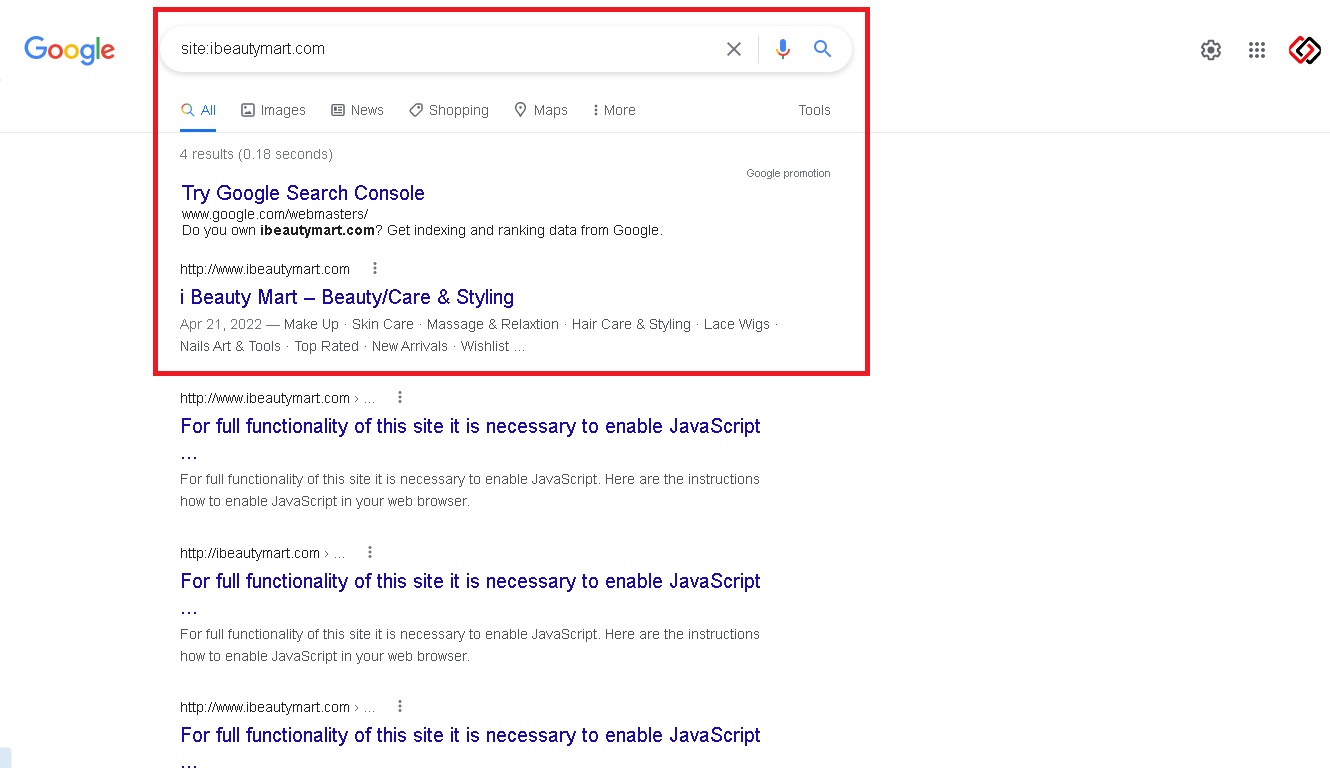Switch to the Images tab
The width and height of the screenshot is (1330, 768).
(x=273, y=110)
